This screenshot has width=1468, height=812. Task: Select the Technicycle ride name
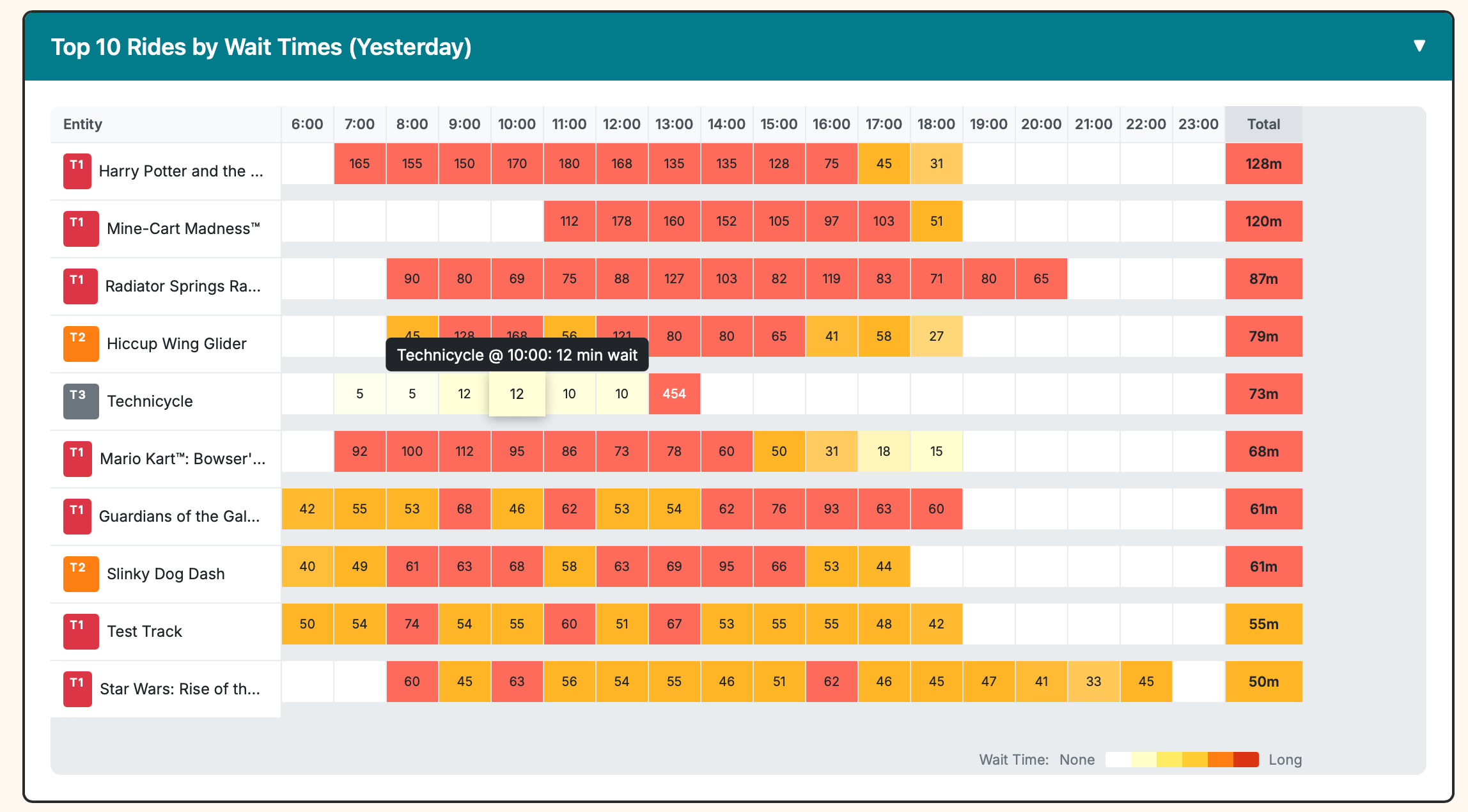click(x=150, y=401)
